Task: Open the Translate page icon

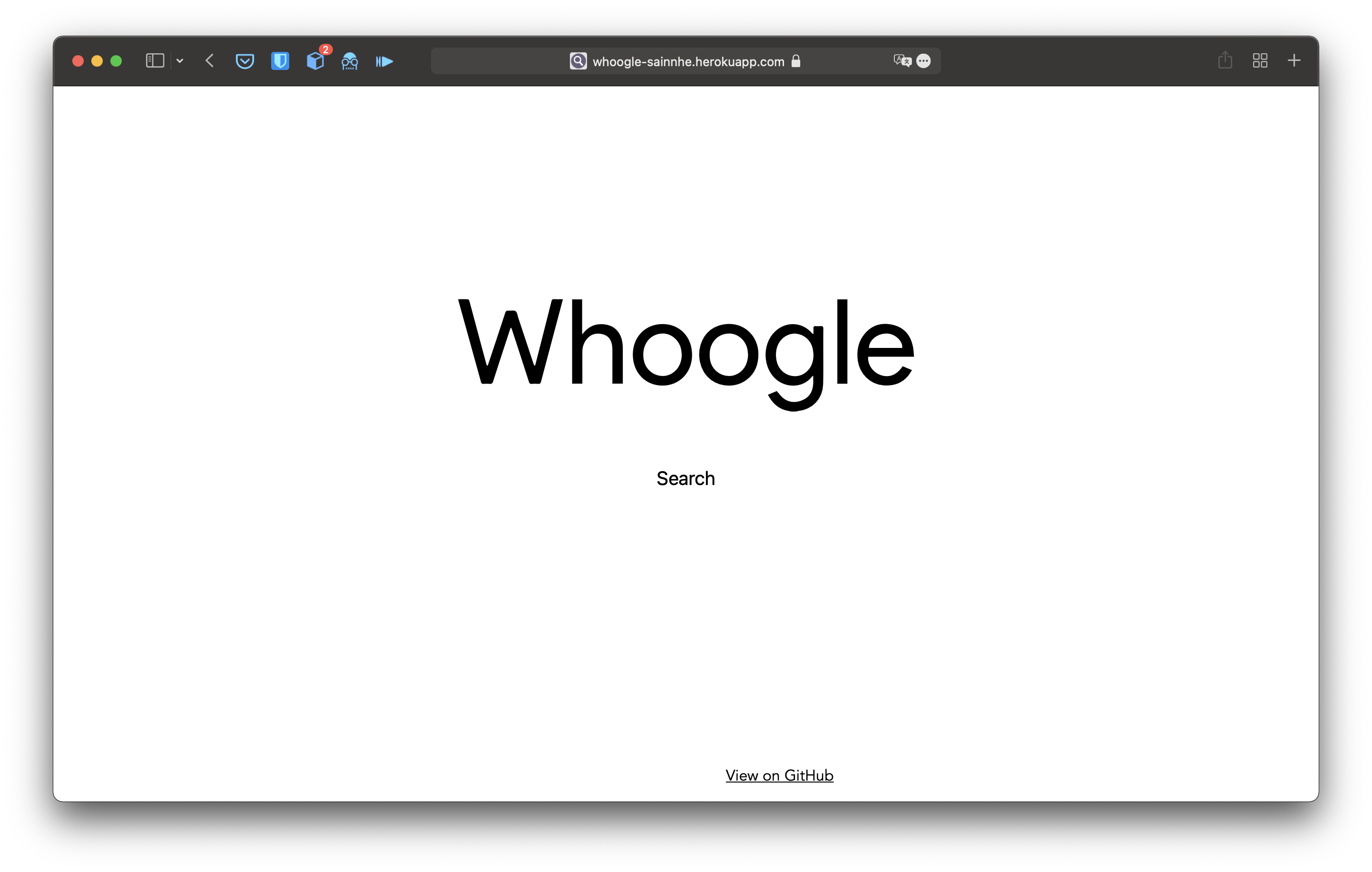Action: click(x=902, y=61)
